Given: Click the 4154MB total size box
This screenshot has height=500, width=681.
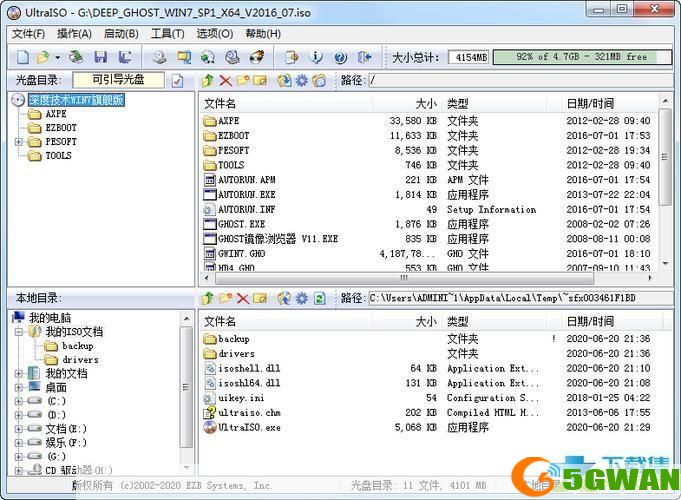Looking at the screenshot, I should pyautogui.click(x=469, y=57).
